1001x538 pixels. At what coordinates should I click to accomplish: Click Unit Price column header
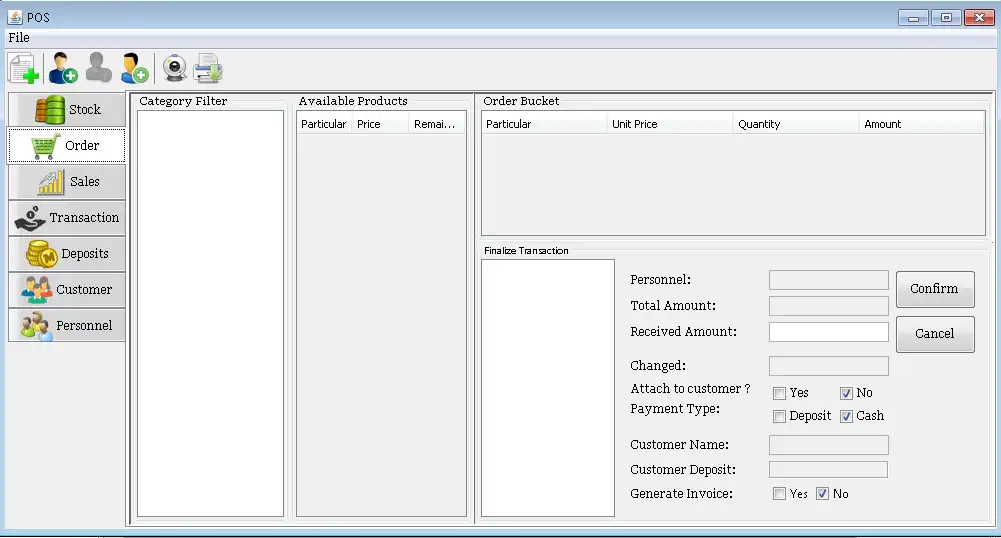670,124
